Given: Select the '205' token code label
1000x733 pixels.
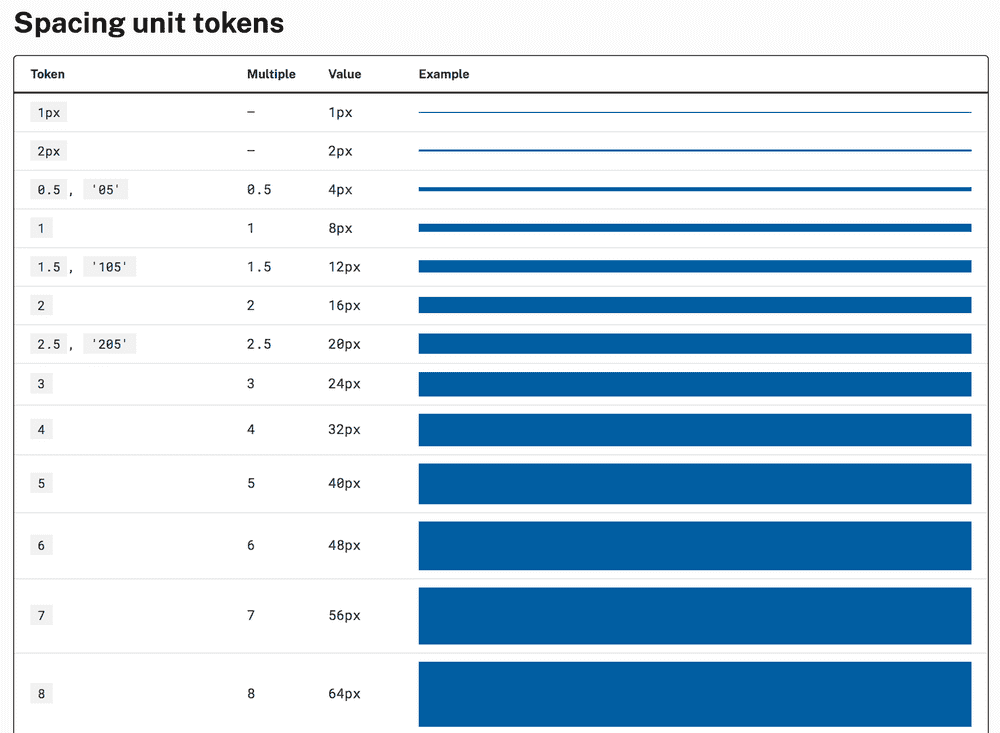Looking at the screenshot, I should [109, 344].
